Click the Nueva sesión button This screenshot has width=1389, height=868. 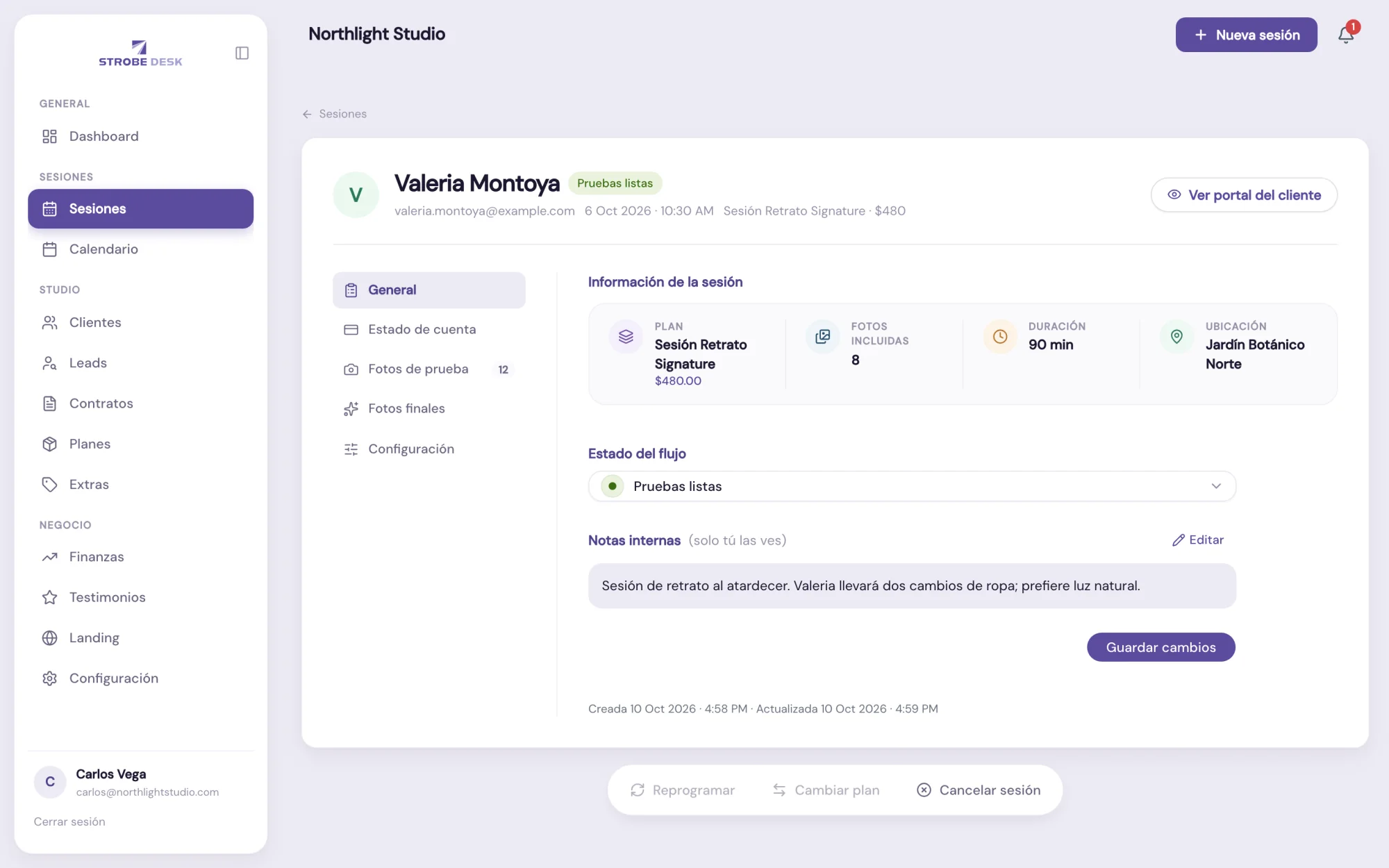[1246, 35]
